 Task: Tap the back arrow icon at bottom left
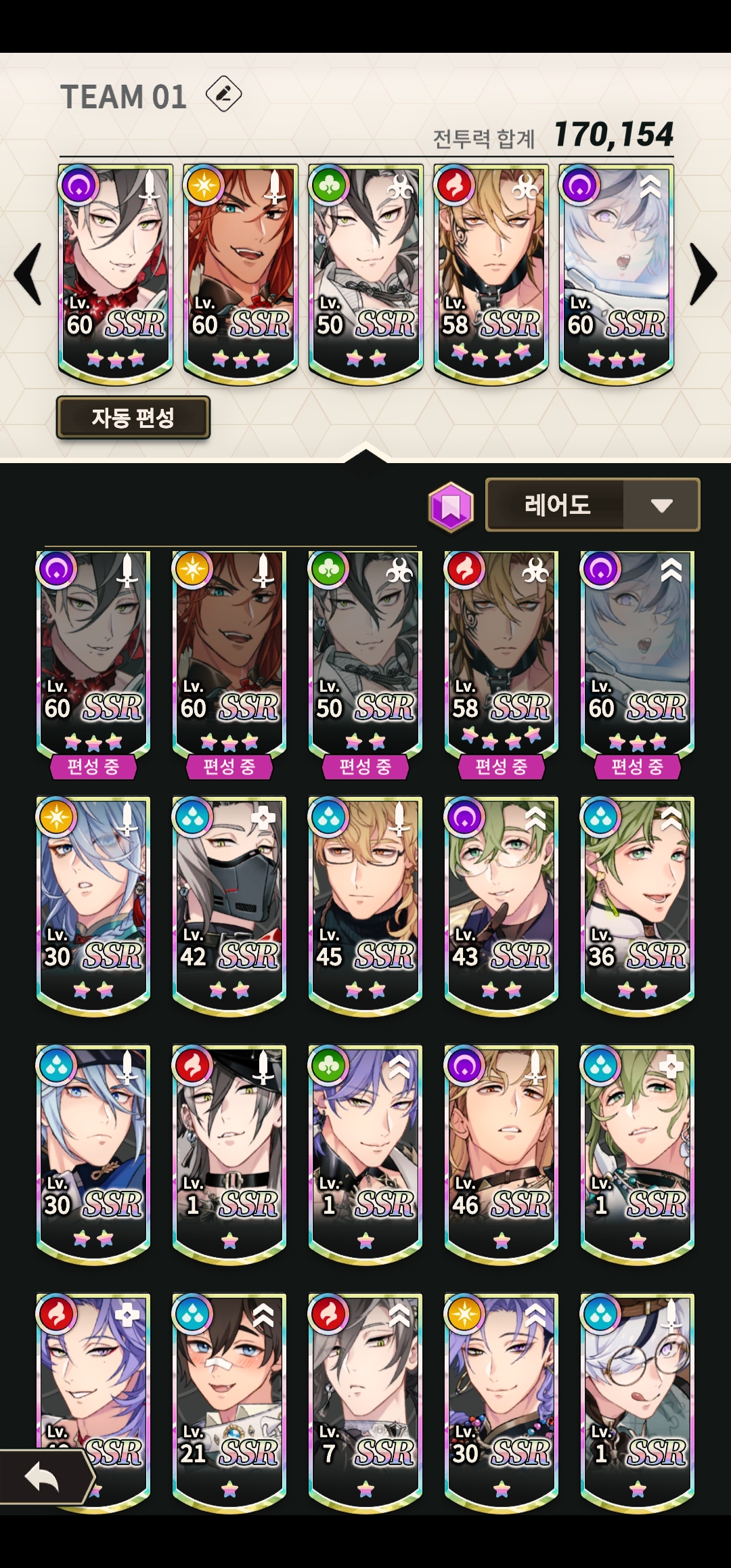[x=43, y=1477]
